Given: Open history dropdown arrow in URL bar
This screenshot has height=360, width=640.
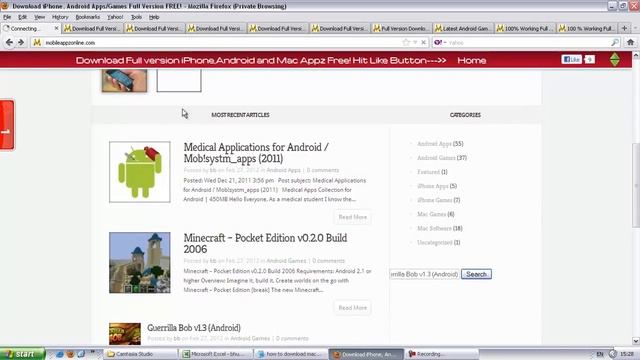Looking at the screenshot, I should coord(415,42).
